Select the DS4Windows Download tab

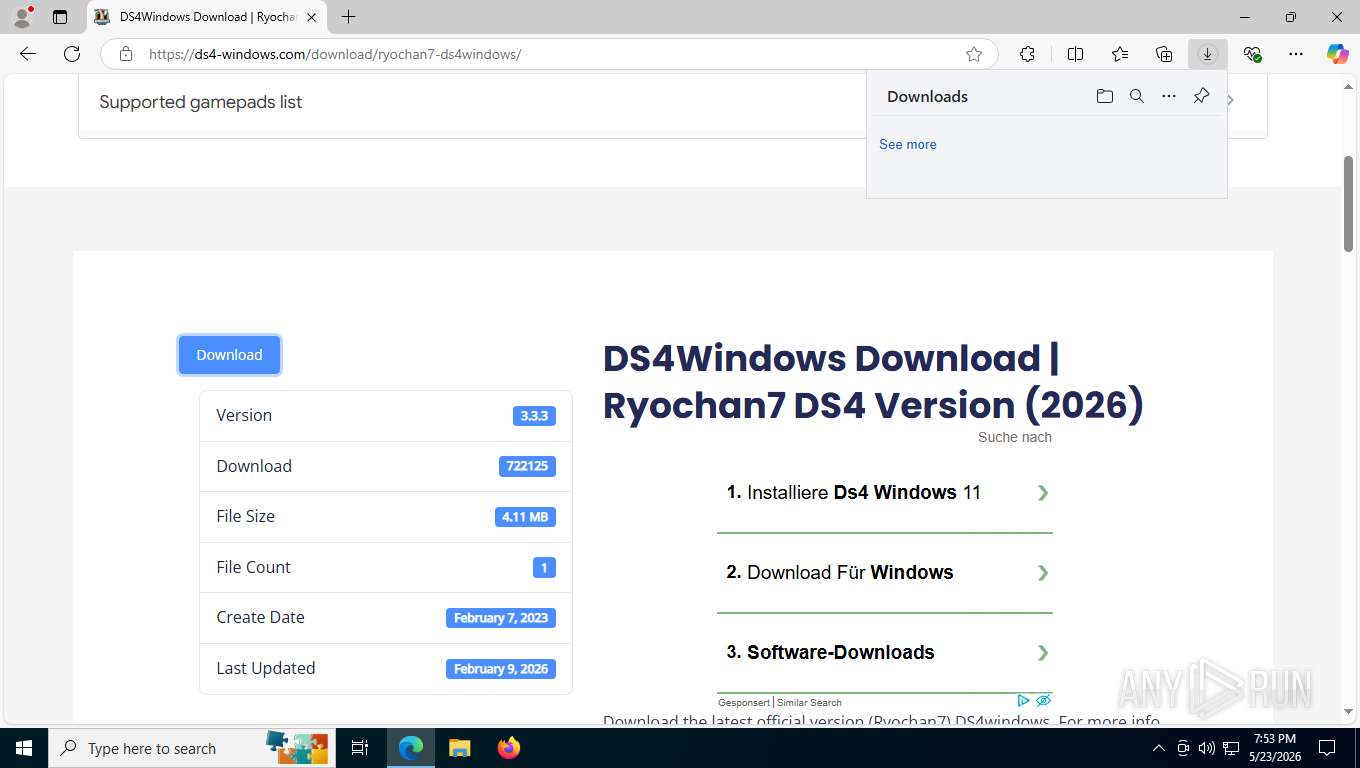coord(207,17)
